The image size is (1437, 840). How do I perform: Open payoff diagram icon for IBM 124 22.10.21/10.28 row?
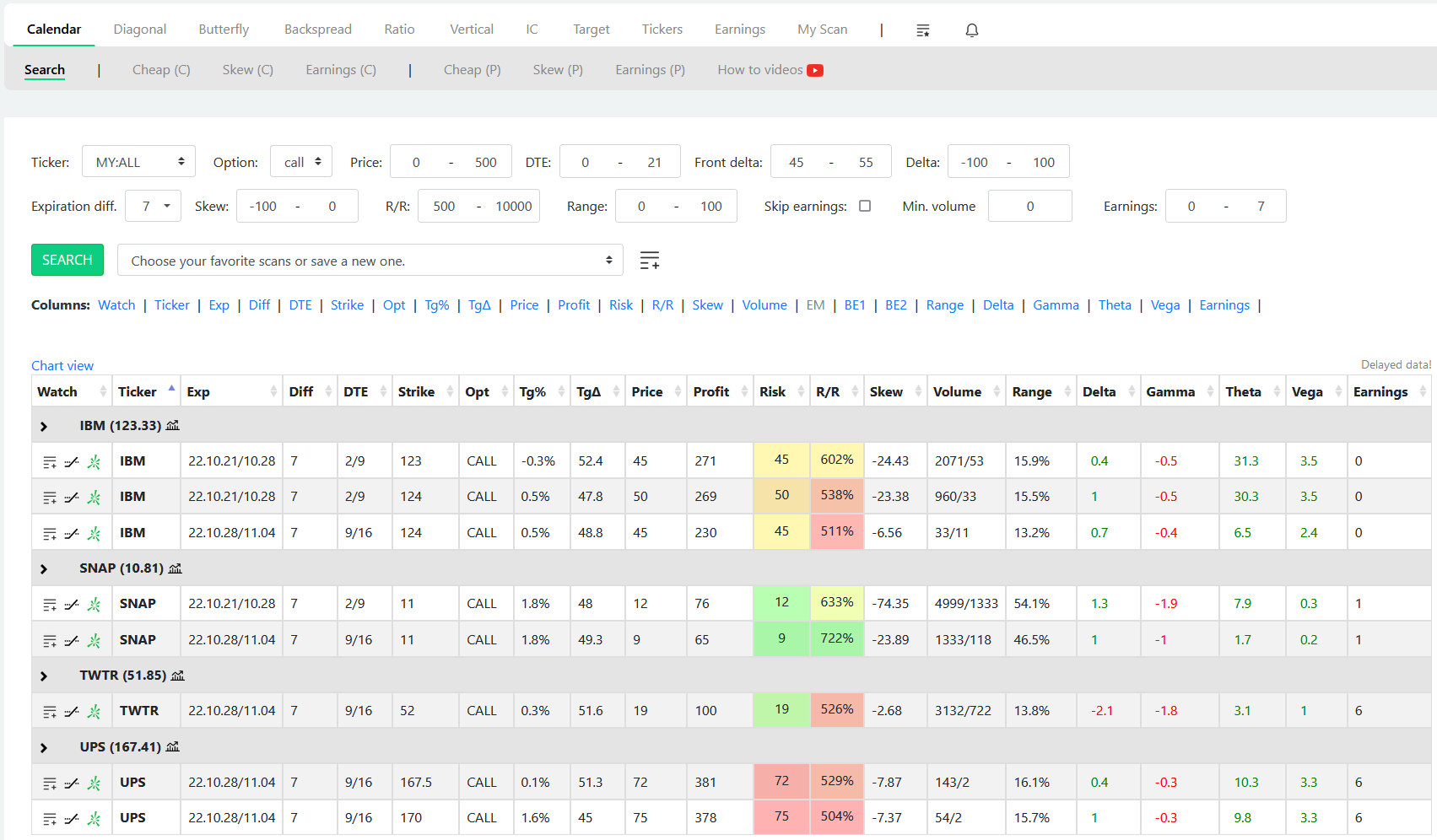(72, 498)
